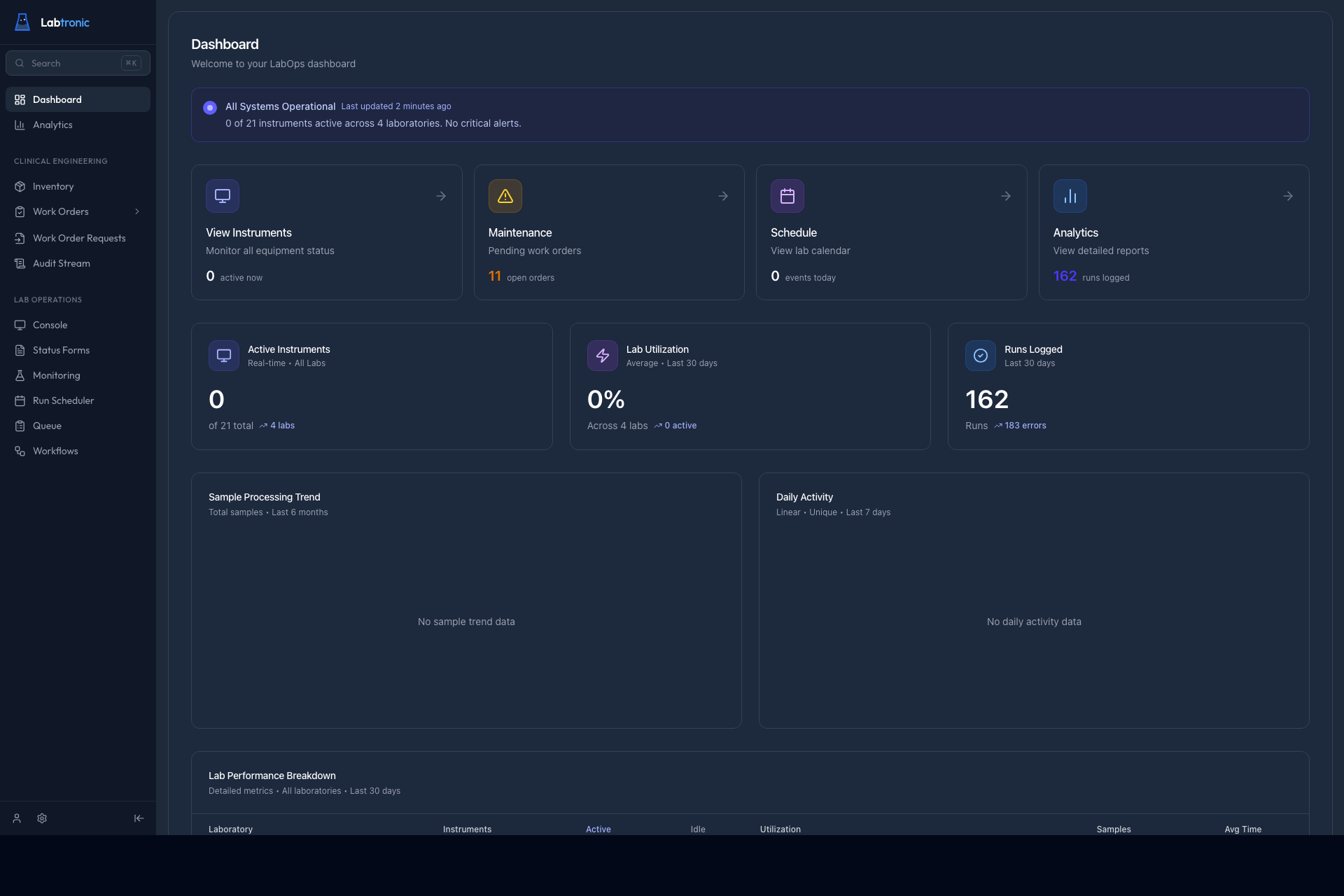Image resolution: width=1344 pixels, height=896 pixels.
Task: Expand the Work Orders menu
Action: tap(137, 211)
